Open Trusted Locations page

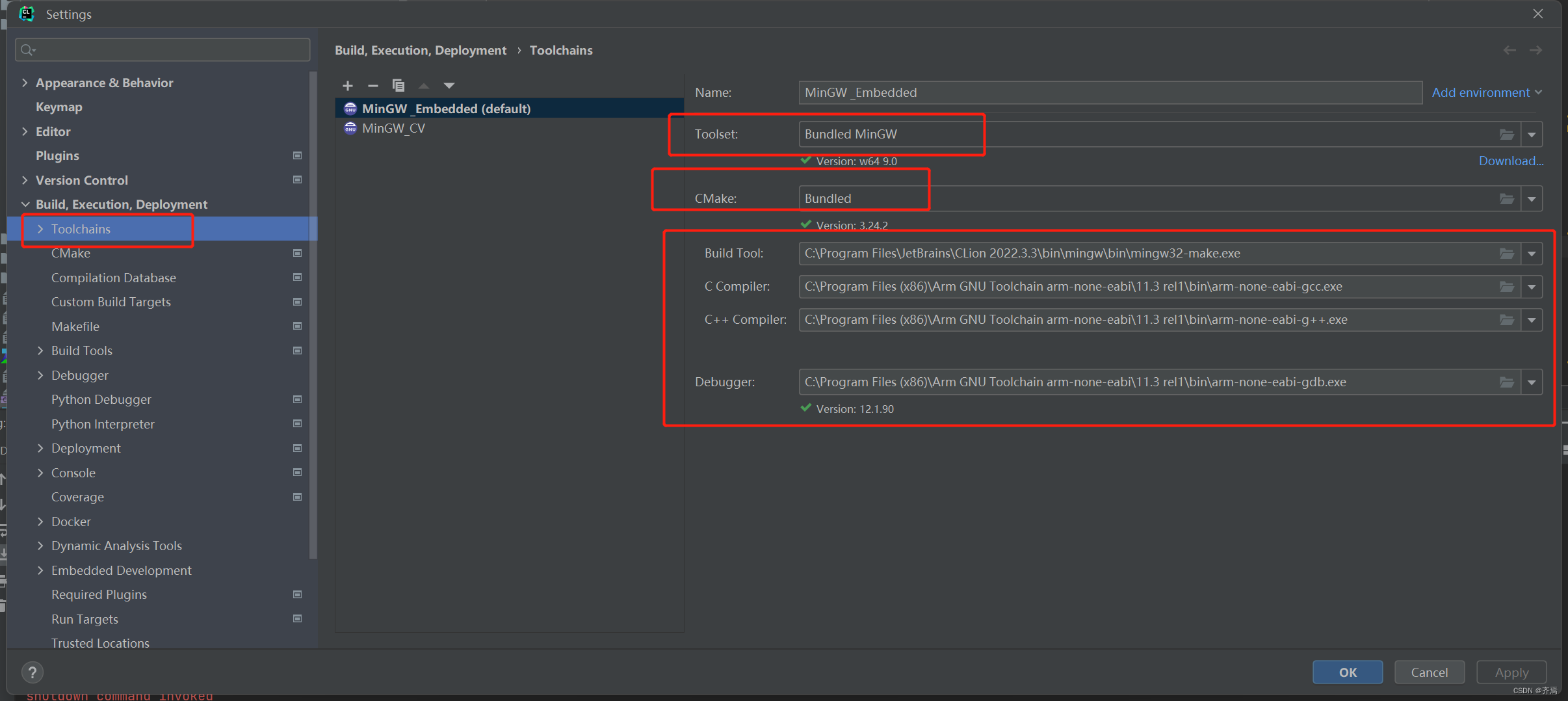pos(100,642)
